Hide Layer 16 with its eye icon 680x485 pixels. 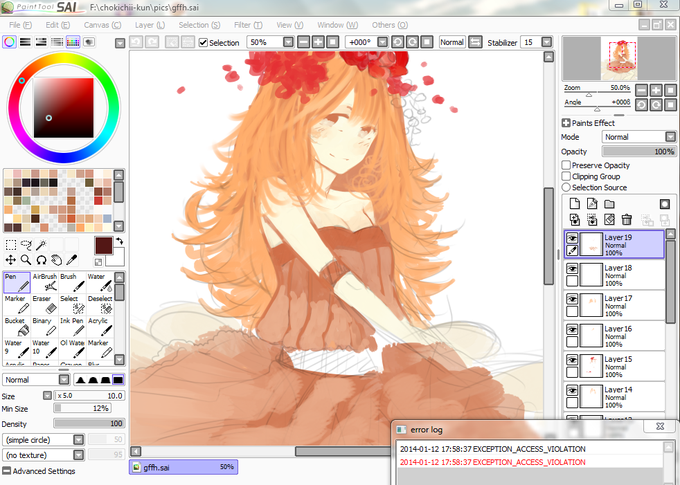[572, 329]
